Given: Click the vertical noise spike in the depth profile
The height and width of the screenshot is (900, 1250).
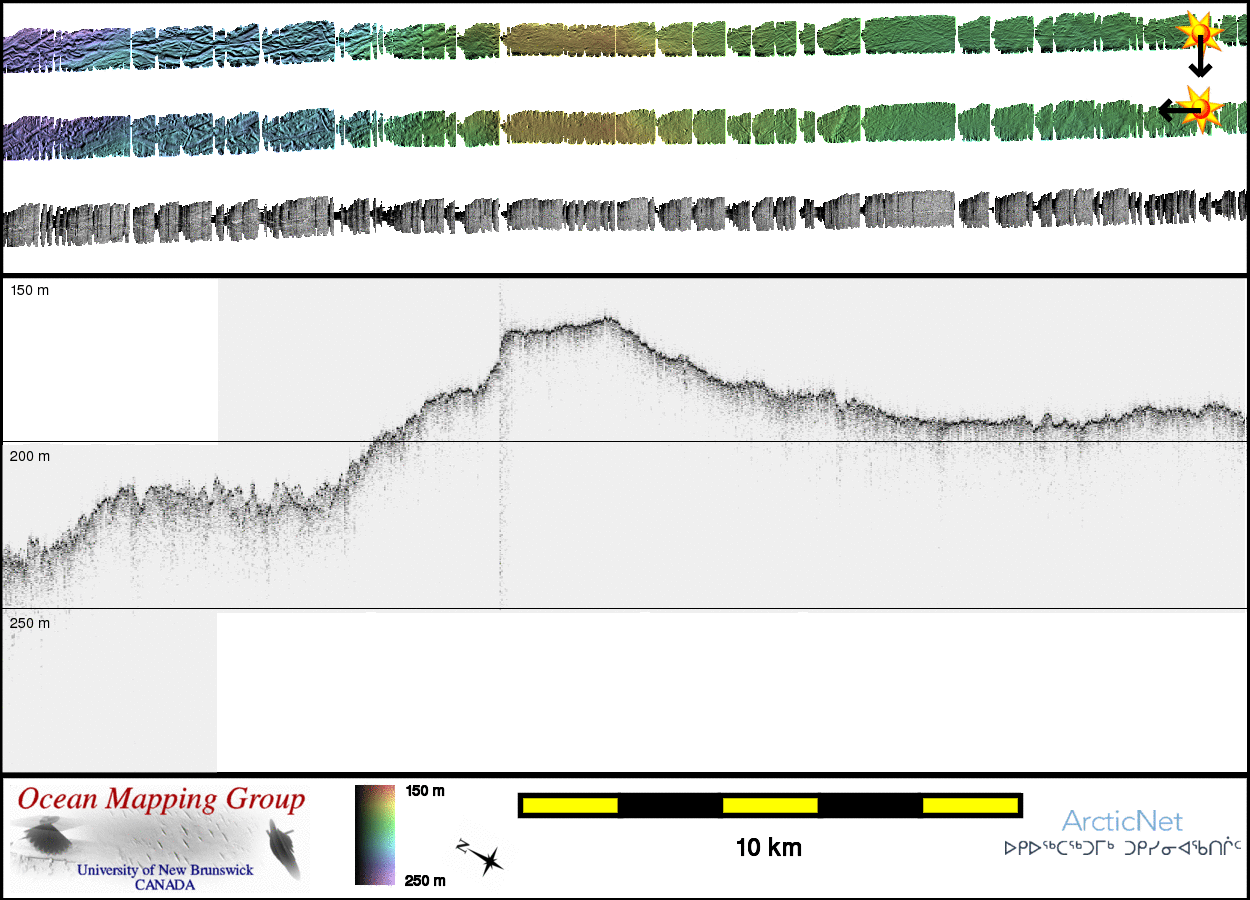Looking at the screenshot, I should (x=500, y=450).
